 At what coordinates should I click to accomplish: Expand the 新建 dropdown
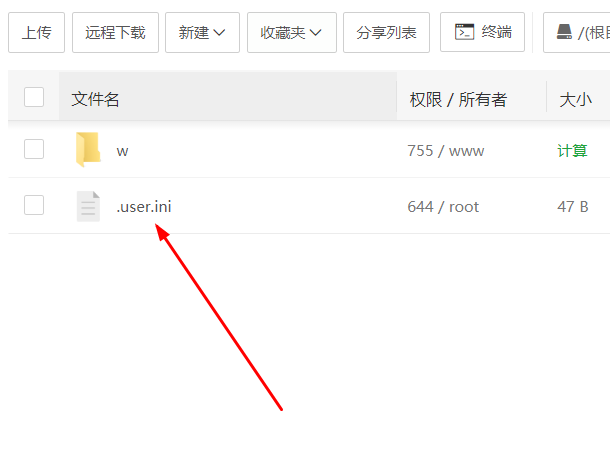tap(202, 32)
